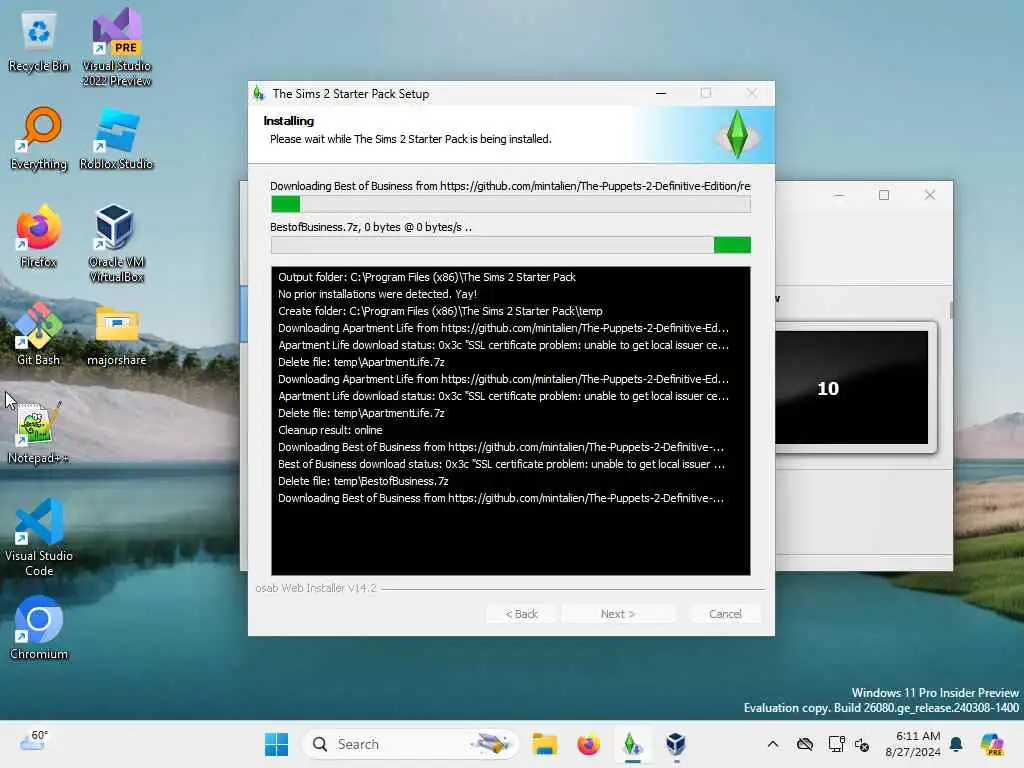
Task: Click 'BestofBusiness.7z, 0 bytes' status text
Action: (x=370, y=227)
